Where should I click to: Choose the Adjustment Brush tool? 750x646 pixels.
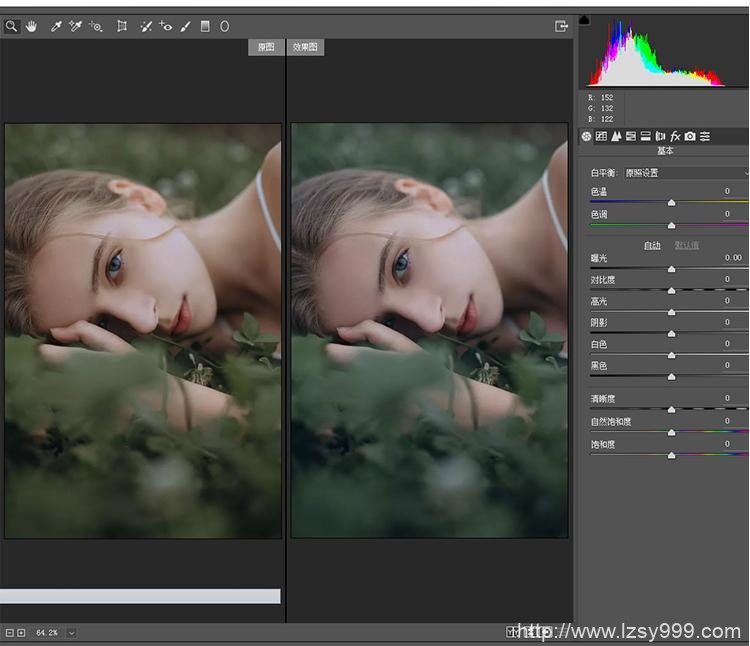click(x=185, y=27)
